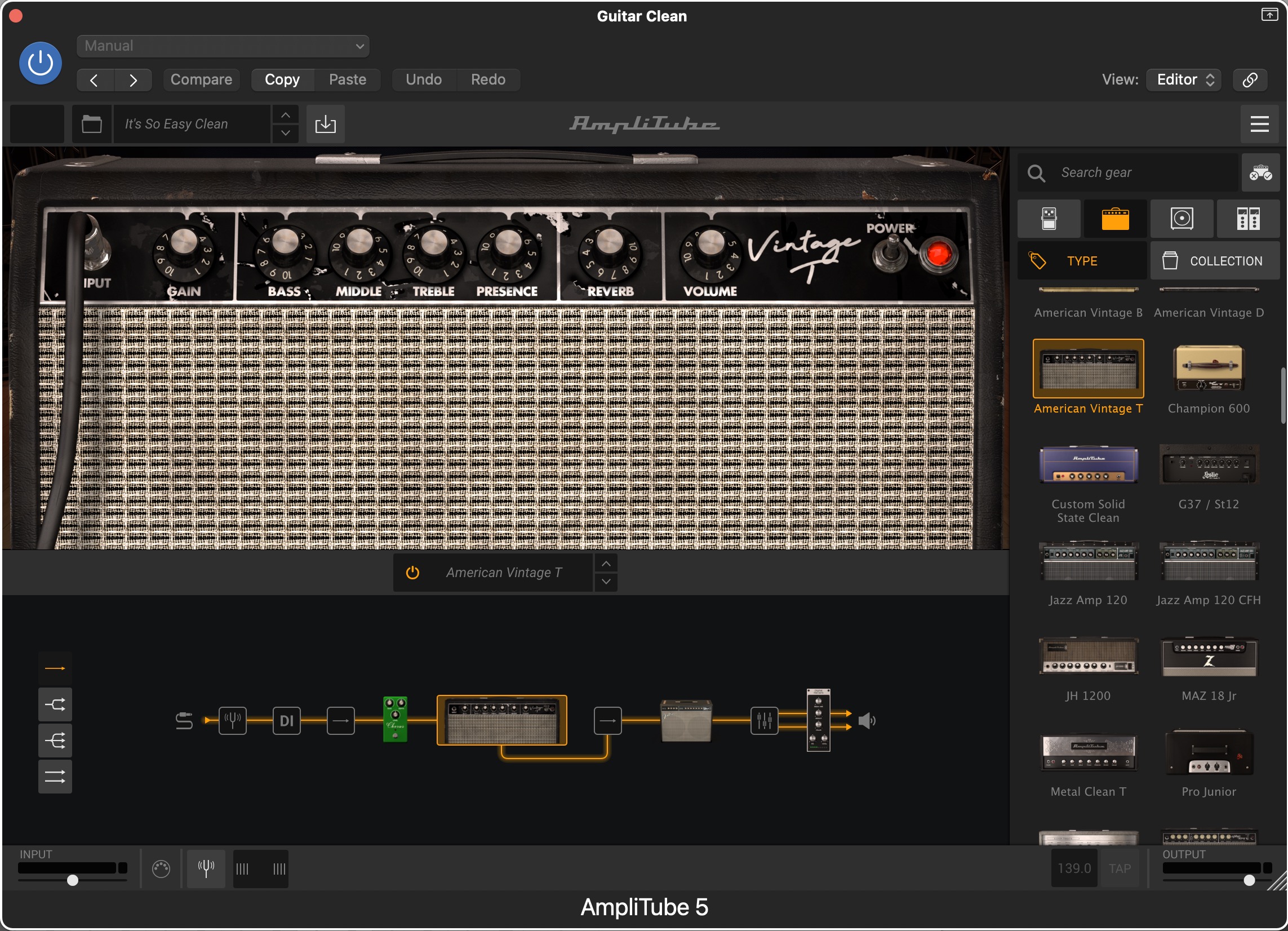Choose the single serial signal routing

tap(55, 668)
